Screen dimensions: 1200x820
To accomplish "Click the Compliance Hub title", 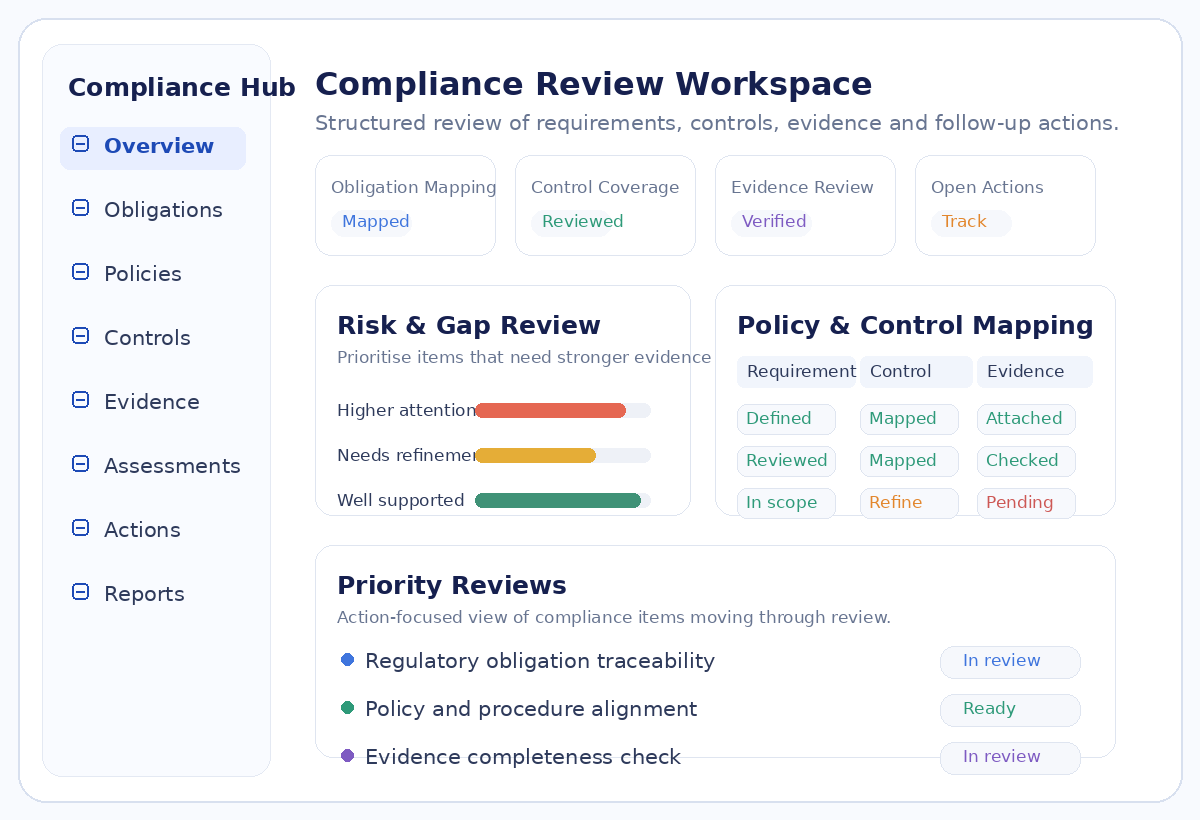I will 182,88.
